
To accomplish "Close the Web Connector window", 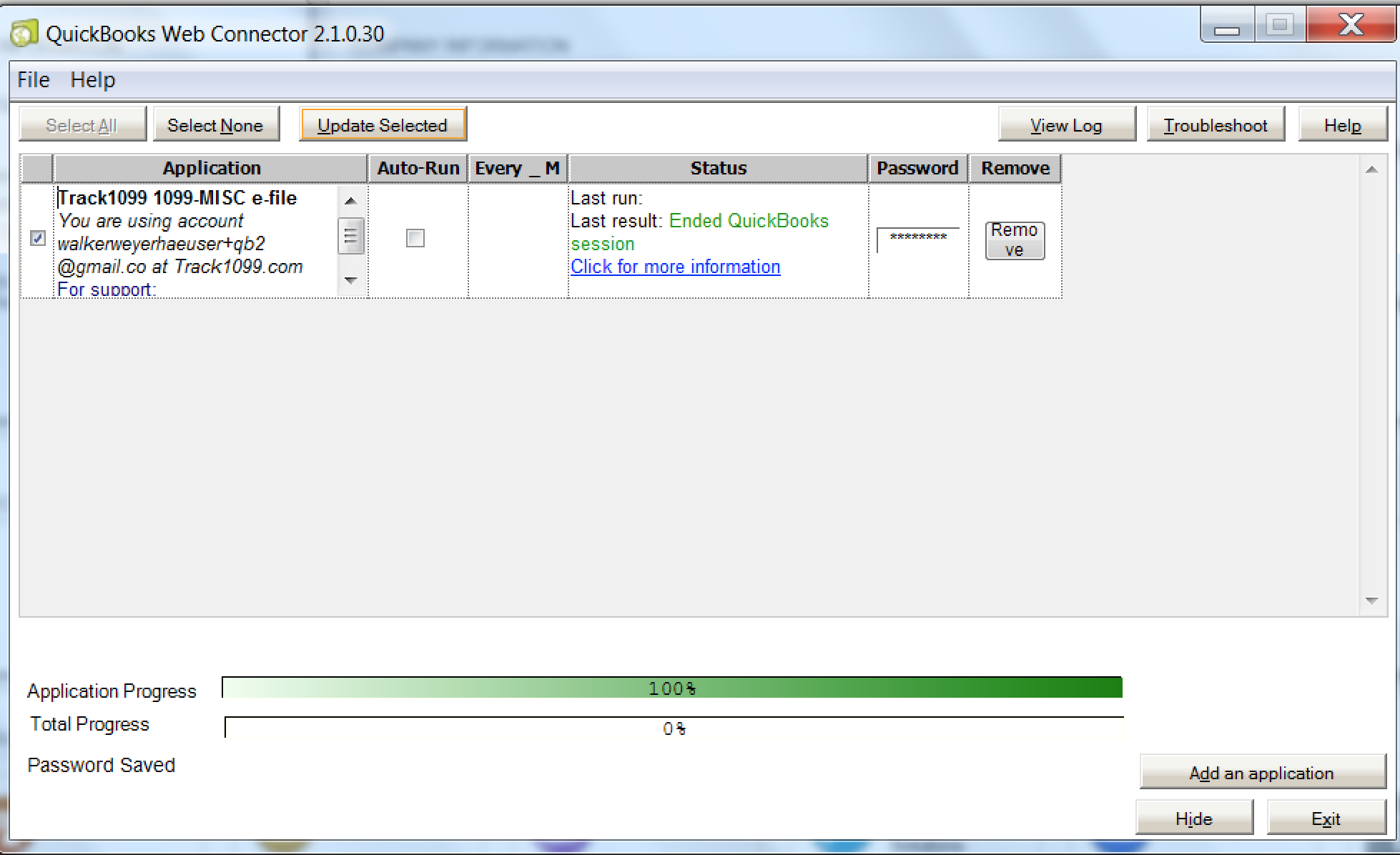I will pos(1350,25).
